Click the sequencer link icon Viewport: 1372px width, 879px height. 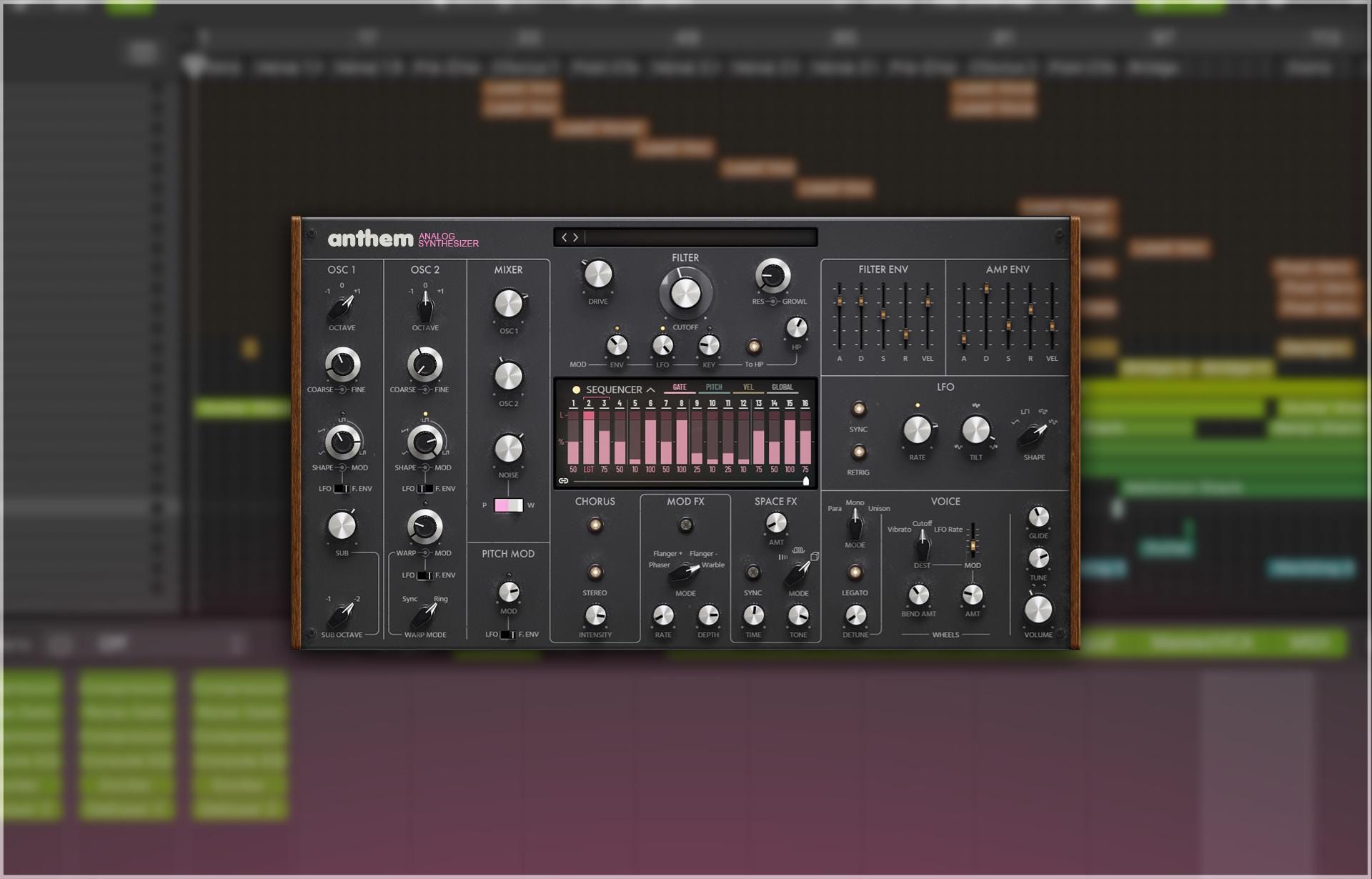click(563, 481)
